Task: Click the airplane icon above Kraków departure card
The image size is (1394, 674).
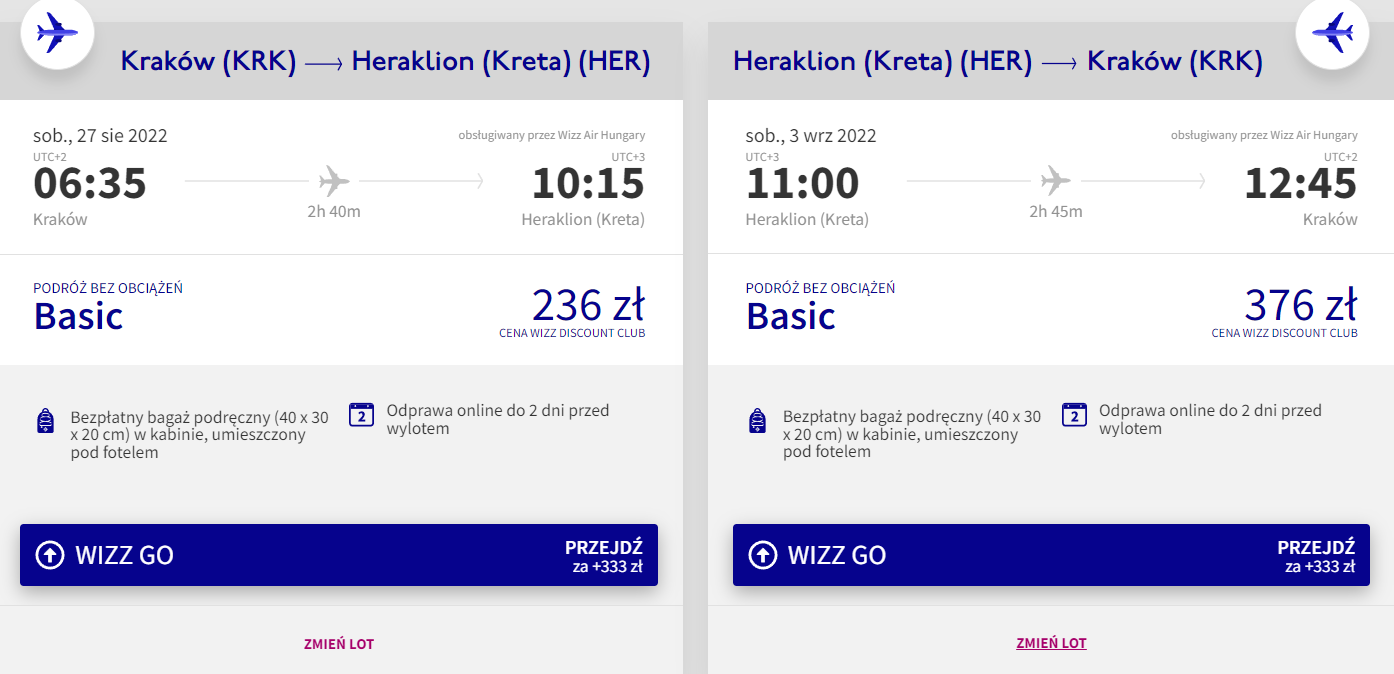Action: 57,33
